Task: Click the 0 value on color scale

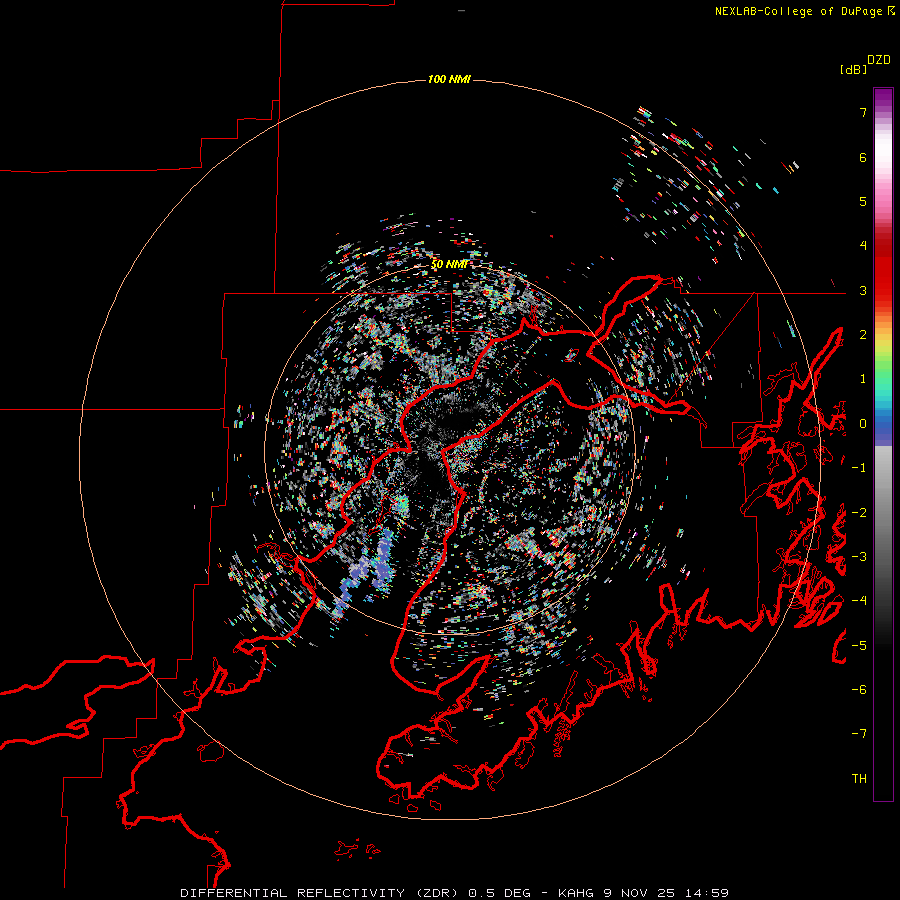Action: coord(863,424)
